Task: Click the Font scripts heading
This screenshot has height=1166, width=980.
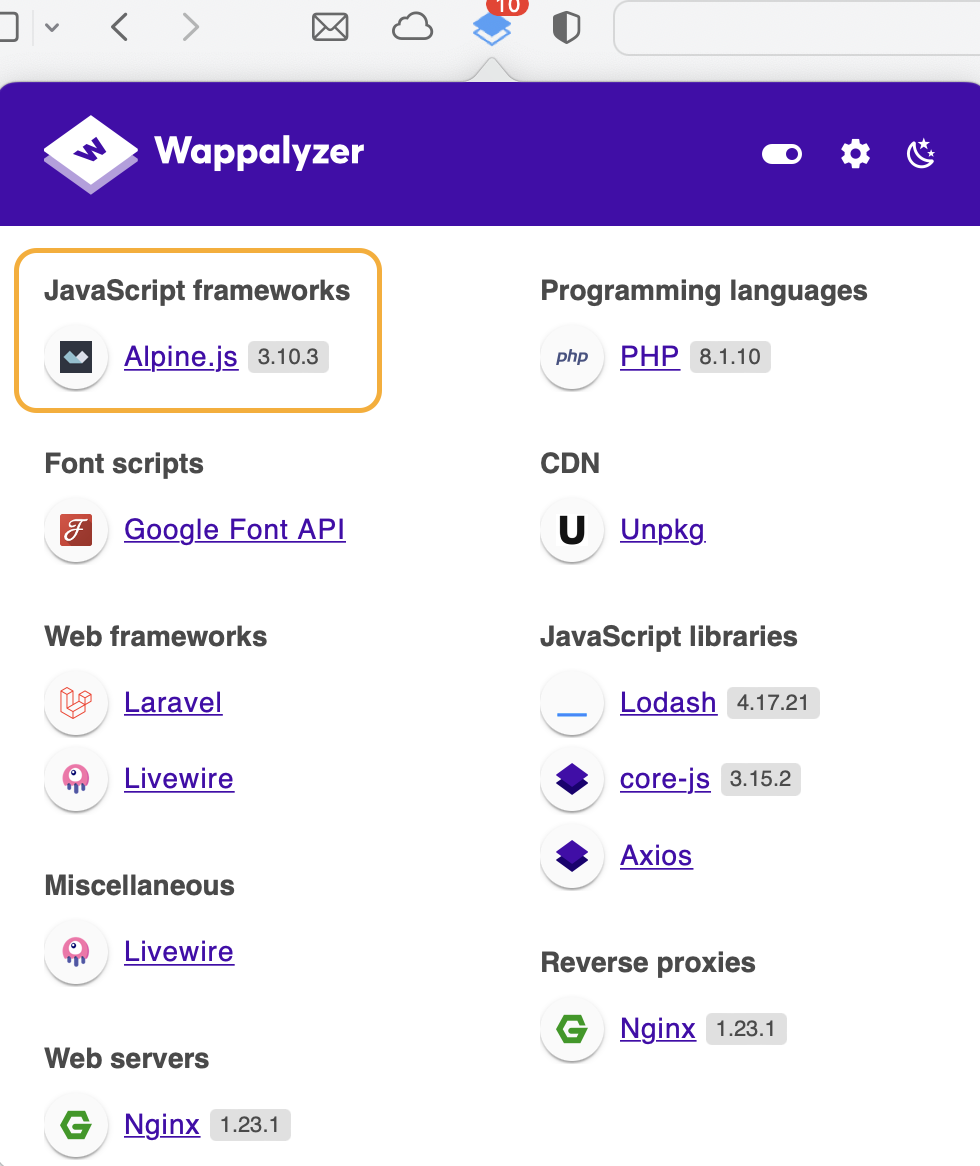Action: [x=123, y=464]
